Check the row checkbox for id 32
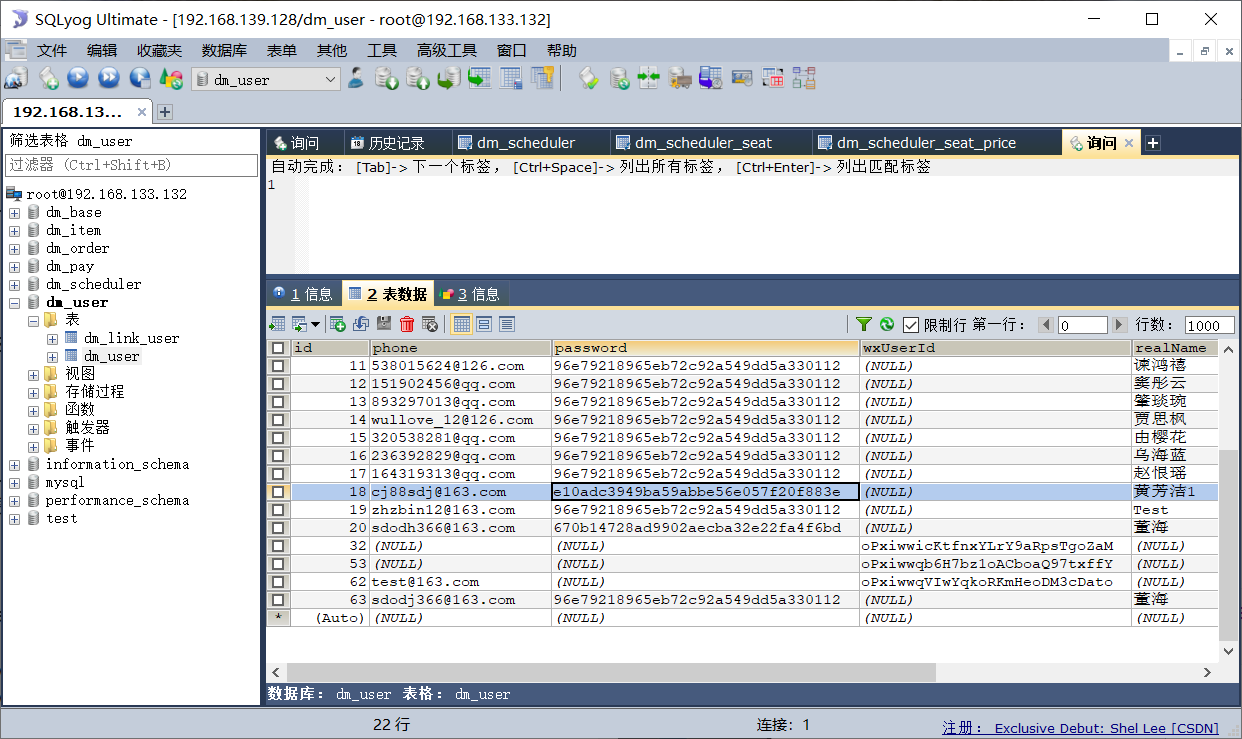Viewport: 1242px width, 739px height. (278, 546)
